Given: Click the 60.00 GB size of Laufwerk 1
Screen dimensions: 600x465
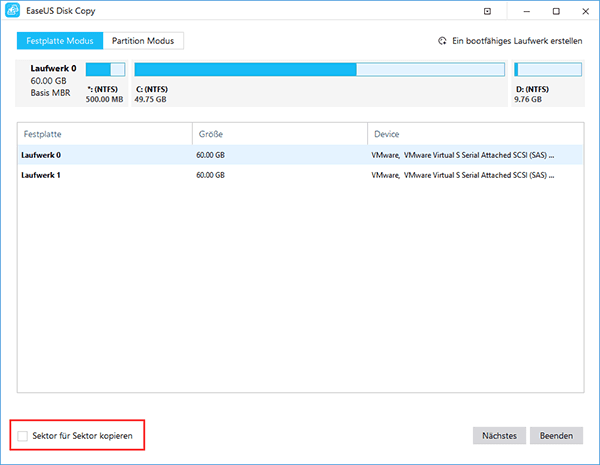Looking at the screenshot, I should [210, 175].
